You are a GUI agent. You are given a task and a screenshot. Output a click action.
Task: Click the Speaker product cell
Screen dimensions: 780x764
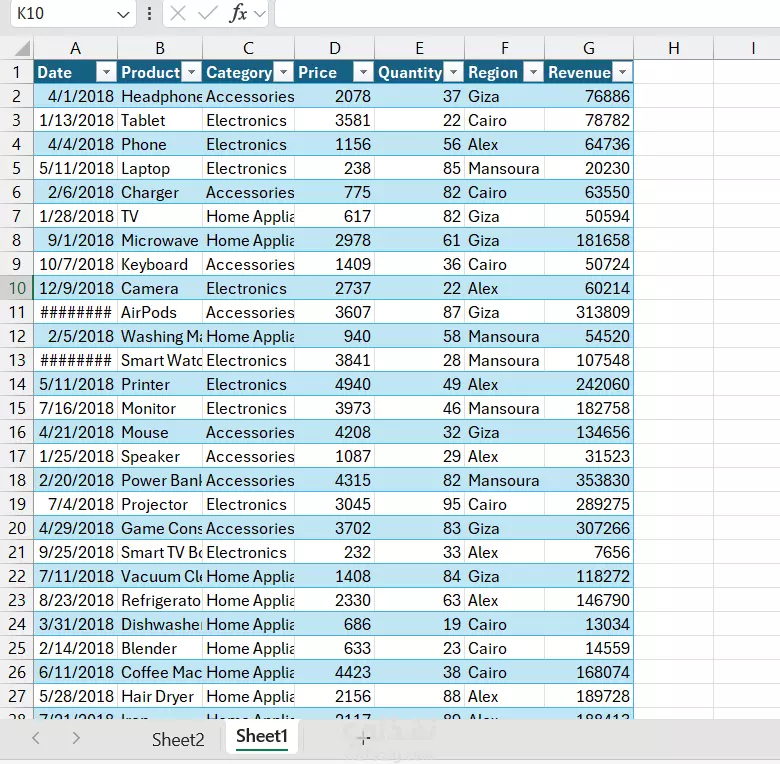[160, 457]
